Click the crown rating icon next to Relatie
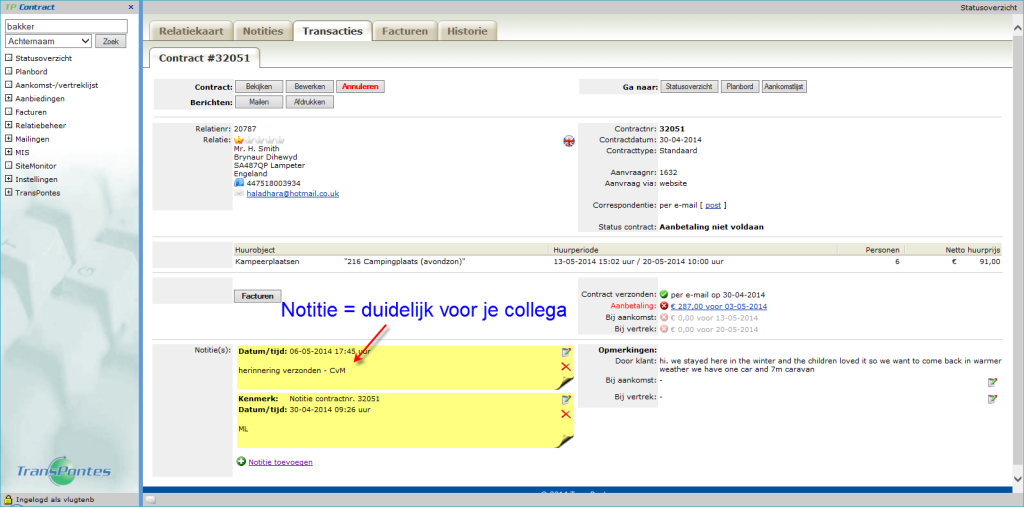 (x=238, y=140)
